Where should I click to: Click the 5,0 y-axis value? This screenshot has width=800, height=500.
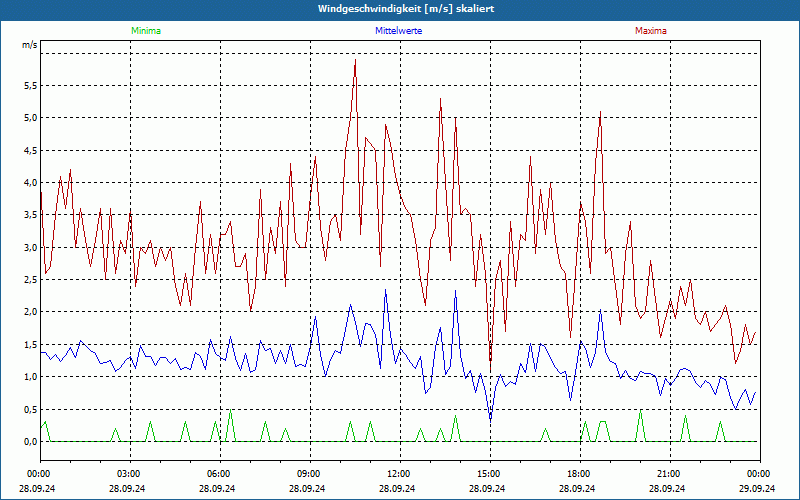(x=31, y=118)
